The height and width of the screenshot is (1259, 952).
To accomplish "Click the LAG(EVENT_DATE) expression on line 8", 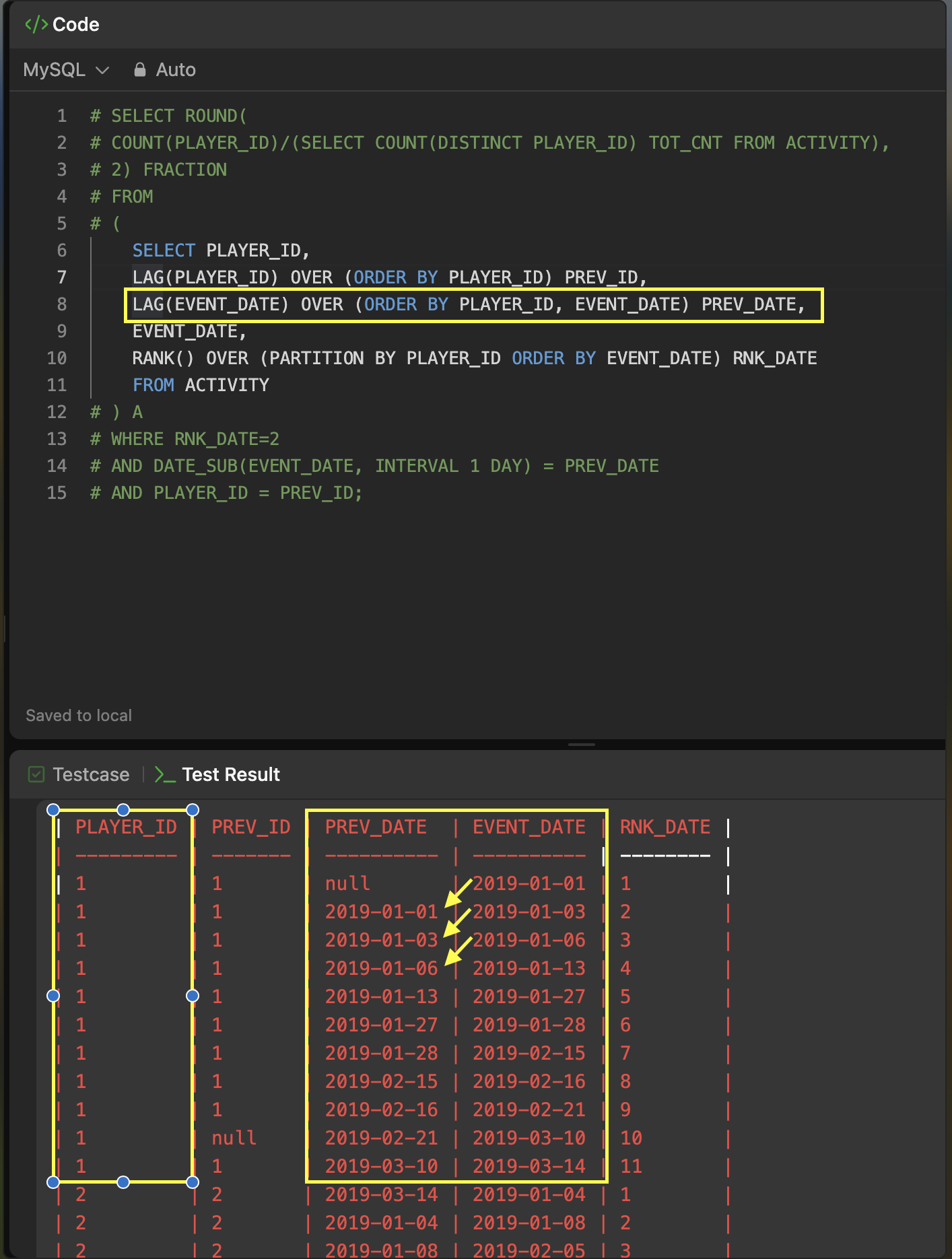I will [211, 304].
